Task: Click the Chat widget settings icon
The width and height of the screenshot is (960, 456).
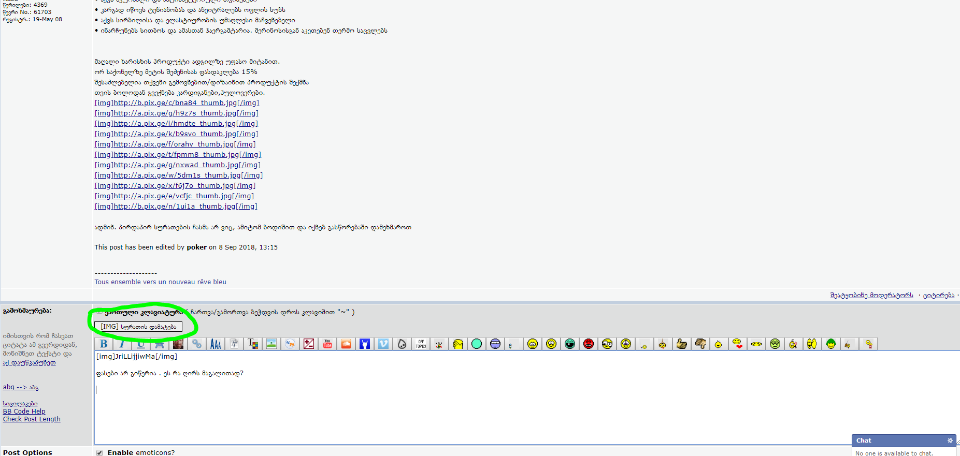Action: [x=950, y=440]
